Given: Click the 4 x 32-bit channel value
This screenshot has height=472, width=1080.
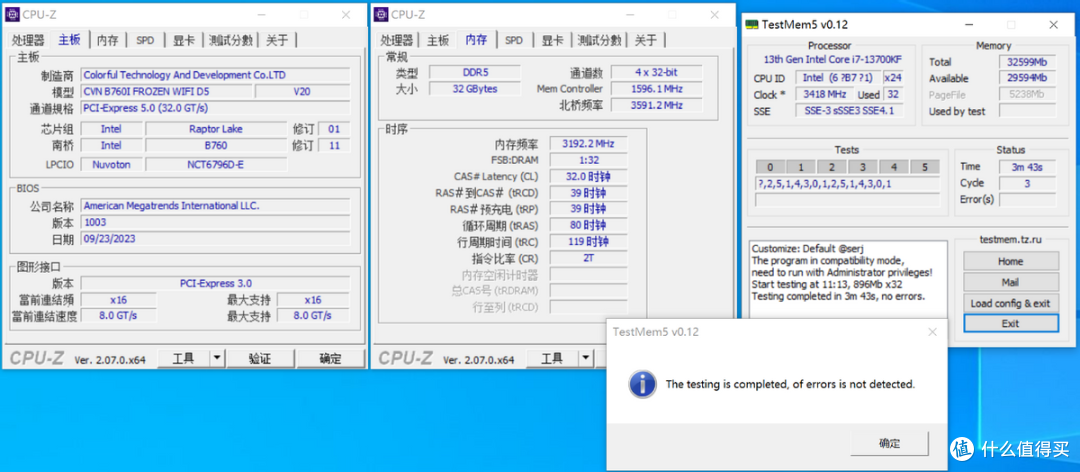Looking at the screenshot, I should 656,72.
